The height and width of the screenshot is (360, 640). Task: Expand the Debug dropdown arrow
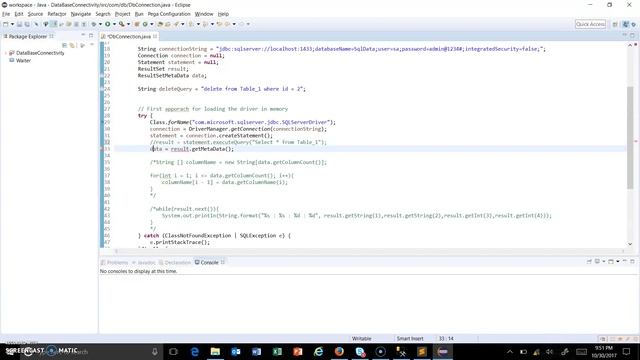coord(100,24)
